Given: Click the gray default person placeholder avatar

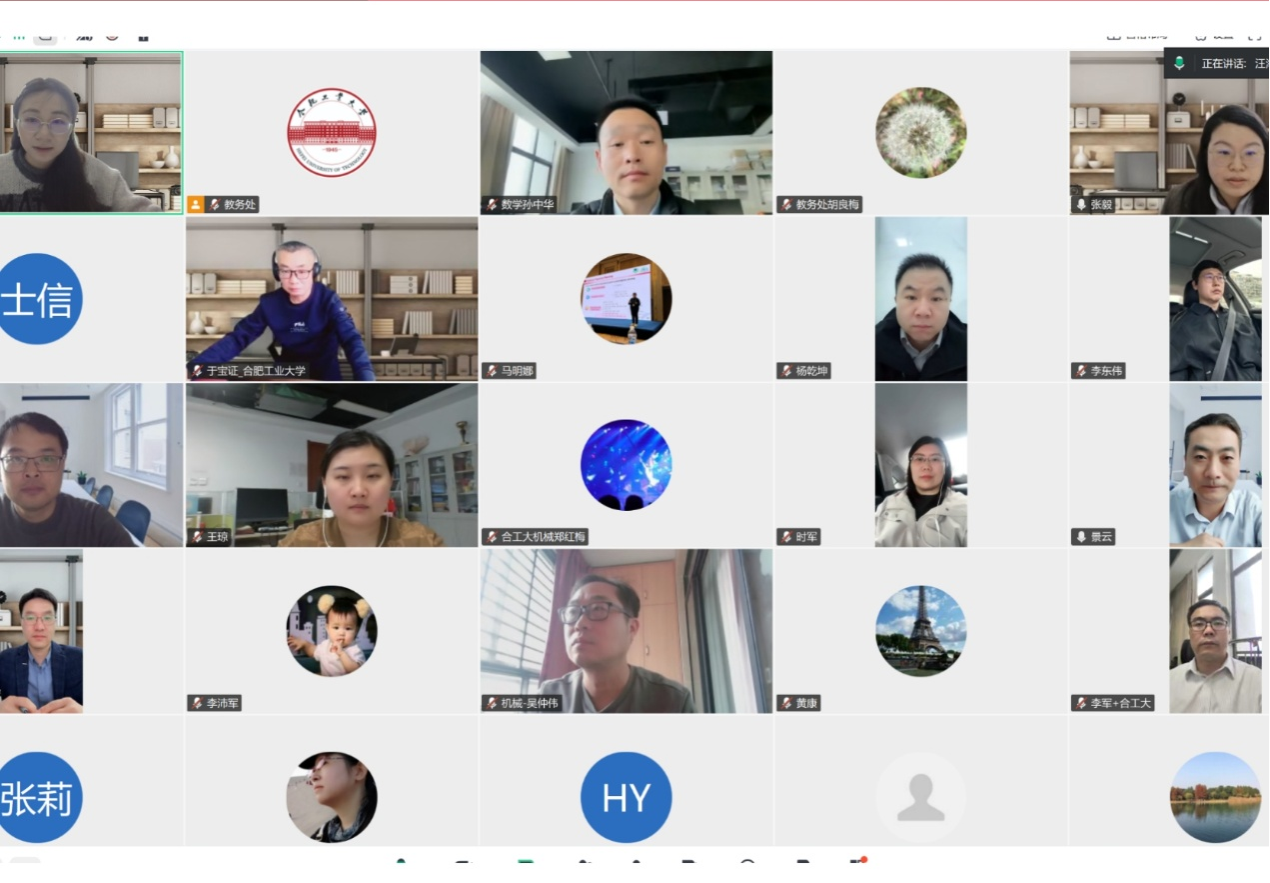Looking at the screenshot, I should pos(920,797).
